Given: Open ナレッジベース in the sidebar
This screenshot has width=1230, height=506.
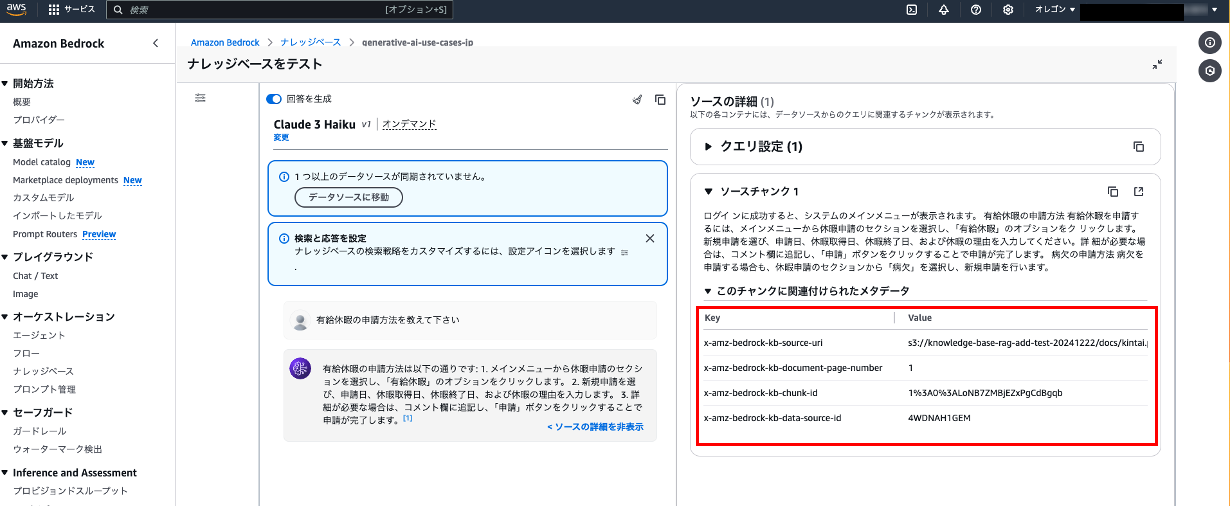Looking at the screenshot, I should click(43, 371).
